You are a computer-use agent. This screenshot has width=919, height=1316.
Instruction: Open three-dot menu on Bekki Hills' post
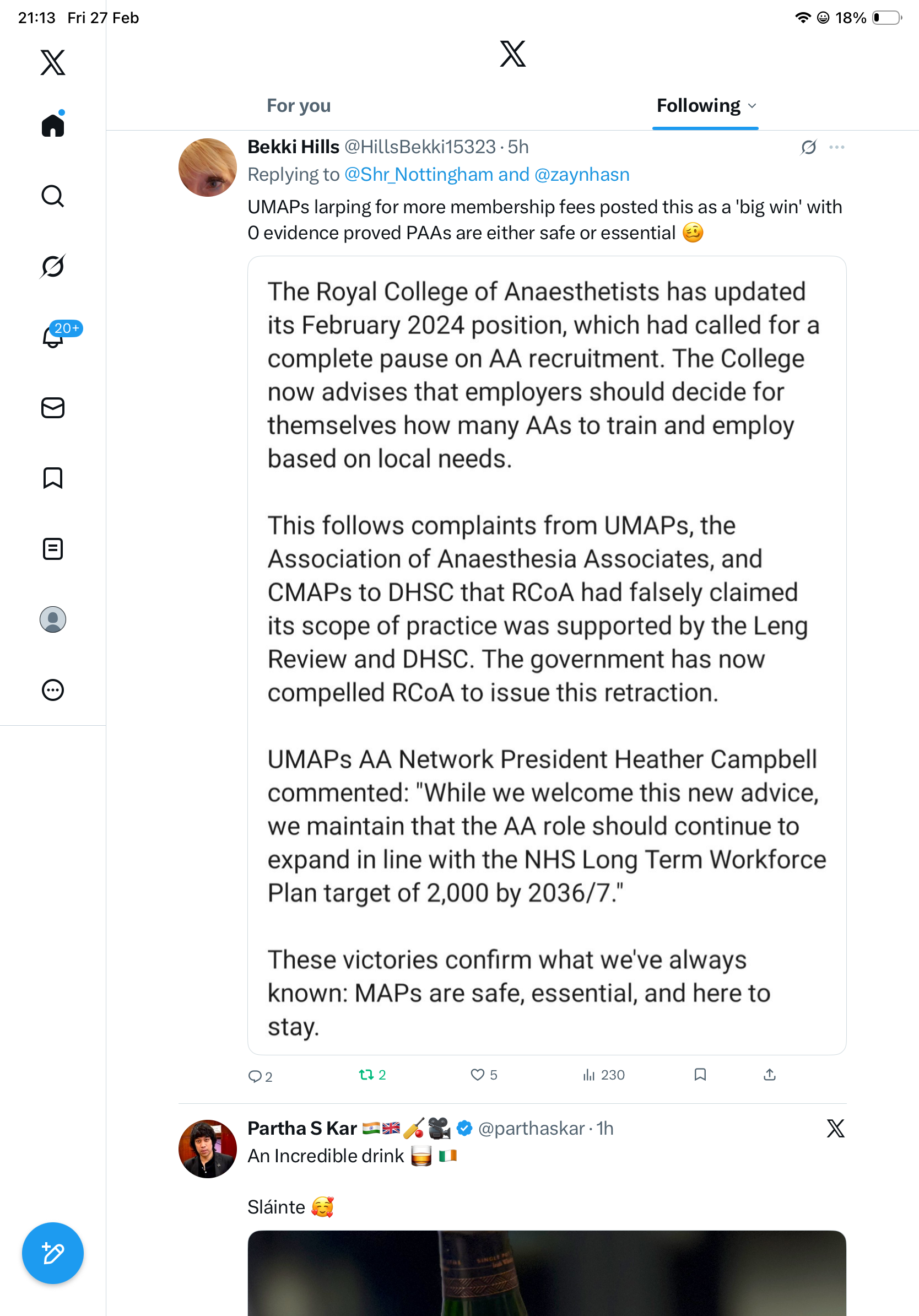[x=836, y=147]
